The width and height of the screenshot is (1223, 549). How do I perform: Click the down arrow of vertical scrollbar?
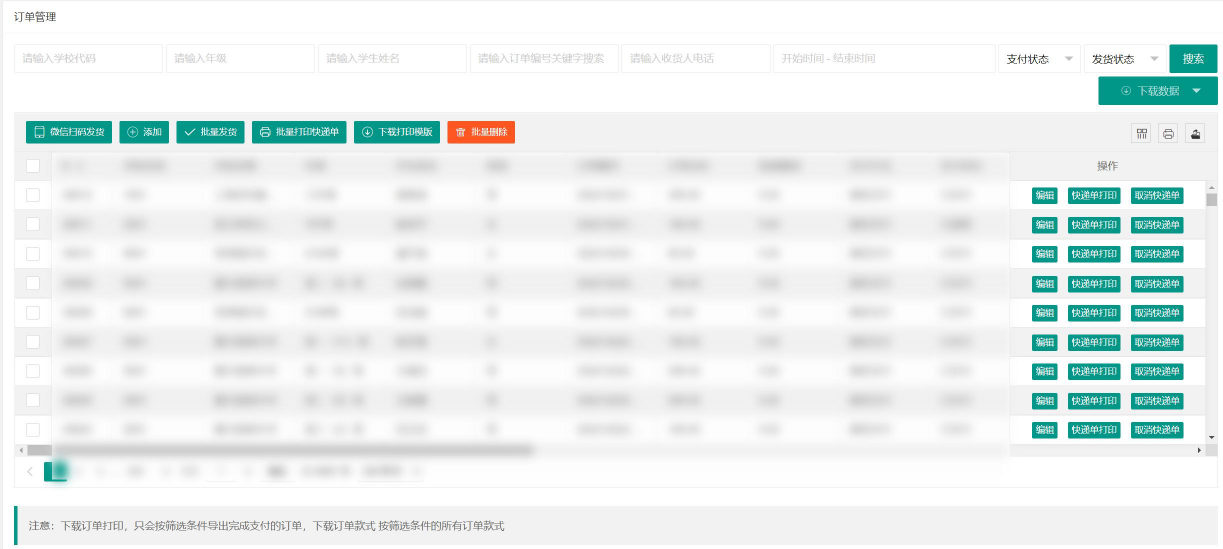coord(1211,437)
